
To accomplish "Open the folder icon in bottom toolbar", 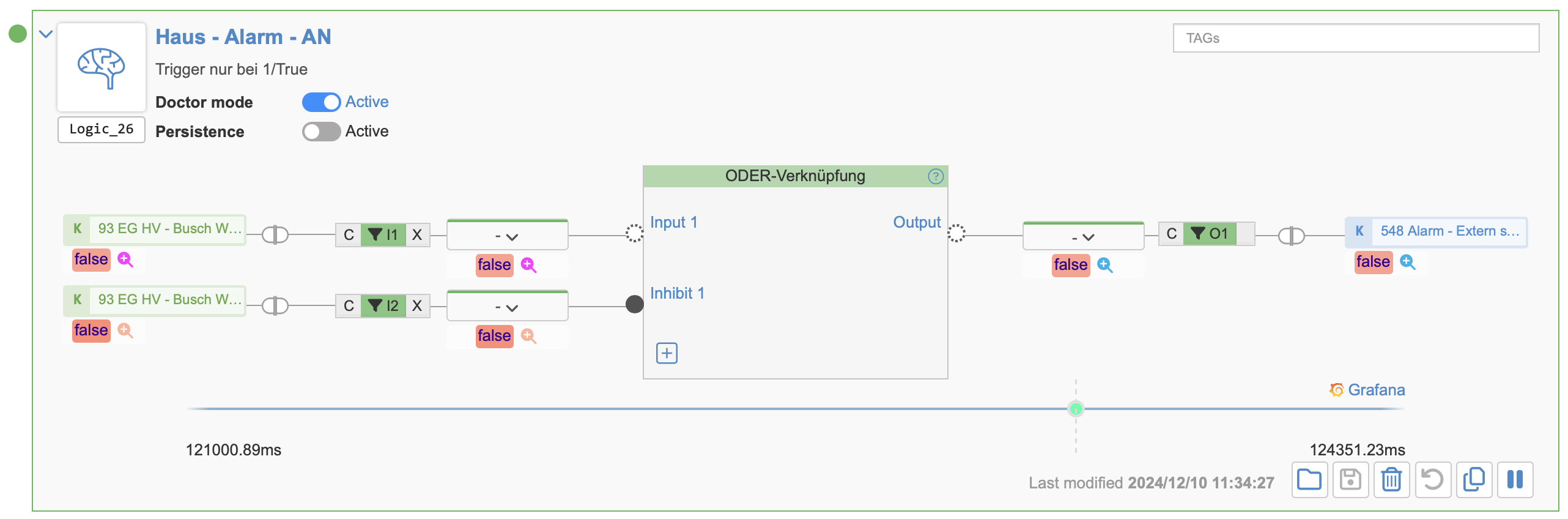I will click(1309, 479).
